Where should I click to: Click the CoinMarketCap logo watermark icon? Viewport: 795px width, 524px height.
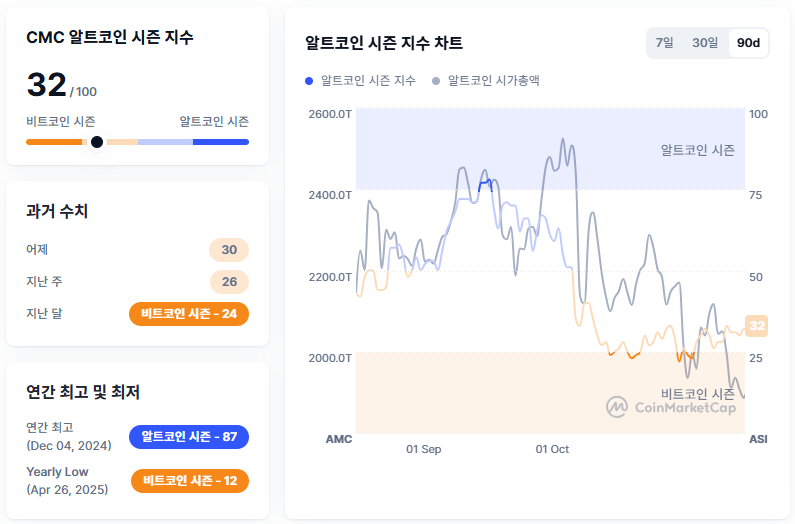pyautogui.click(x=617, y=406)
